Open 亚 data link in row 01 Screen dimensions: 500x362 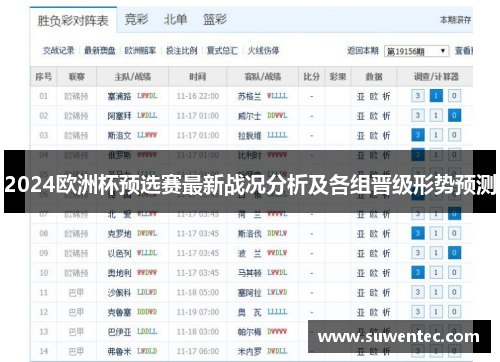coord(361,97)
